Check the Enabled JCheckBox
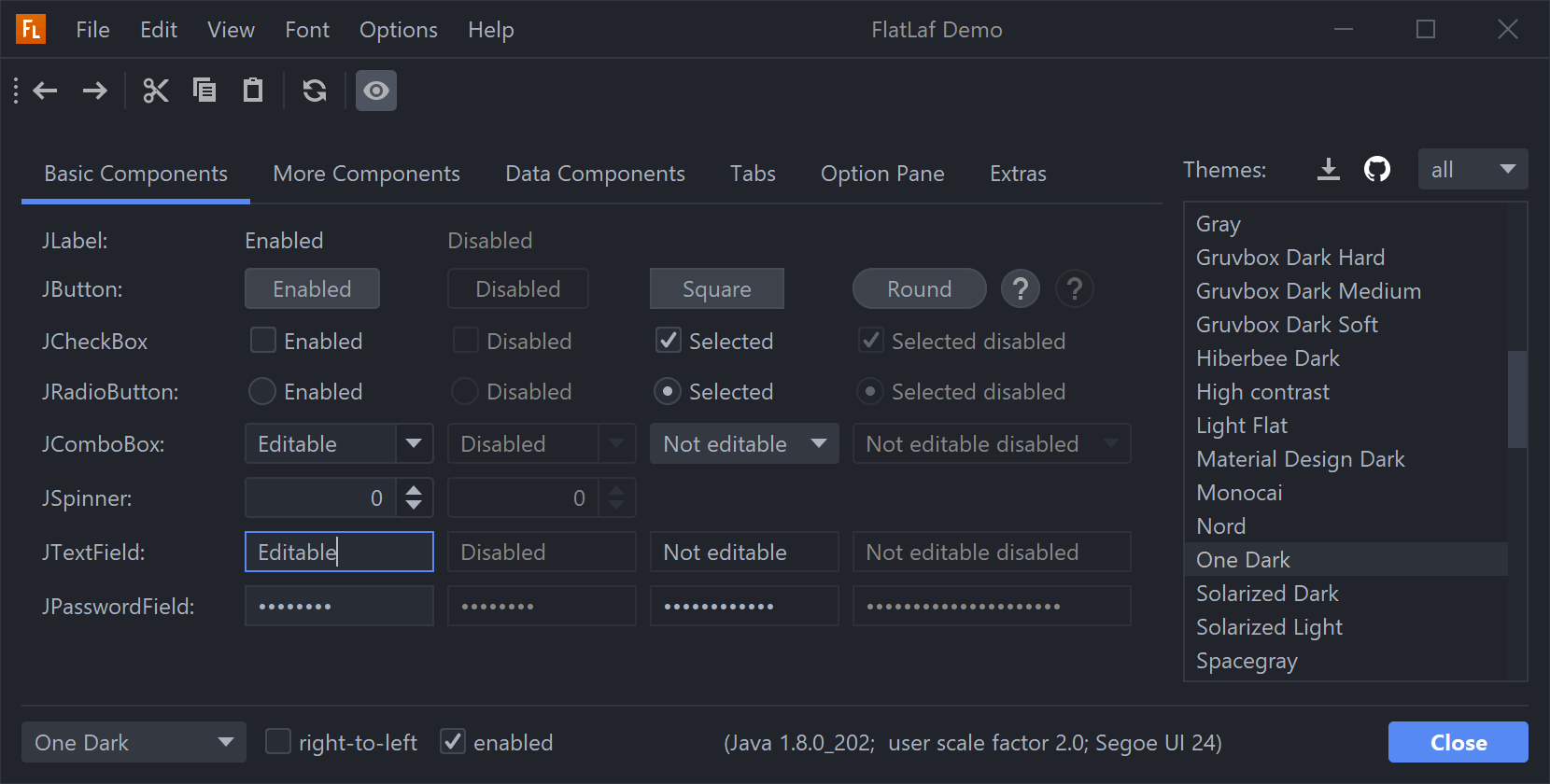The image size is (1550, 784). pos(263,341)
